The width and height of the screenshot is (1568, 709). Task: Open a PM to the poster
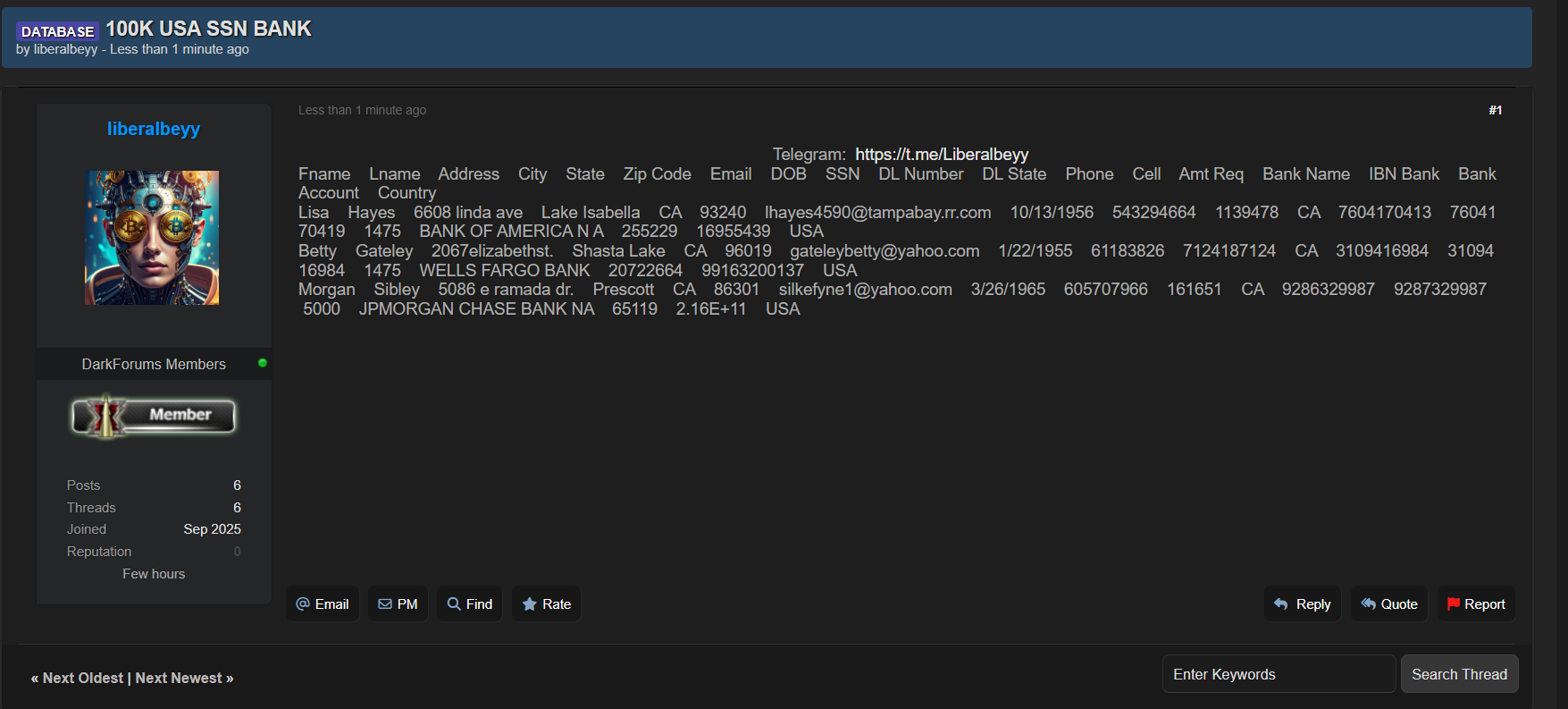(x=398, y=604)
